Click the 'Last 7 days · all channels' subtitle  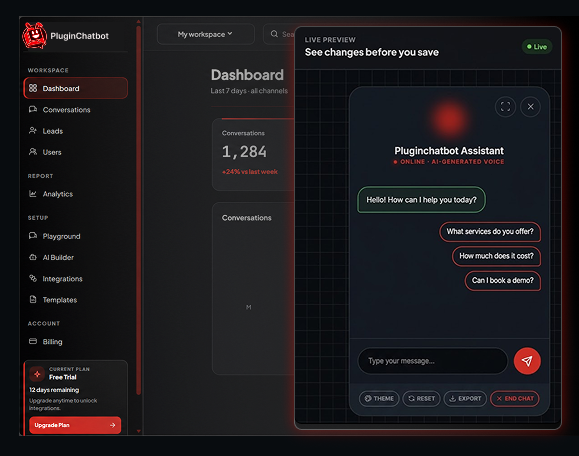click(249, 91)
